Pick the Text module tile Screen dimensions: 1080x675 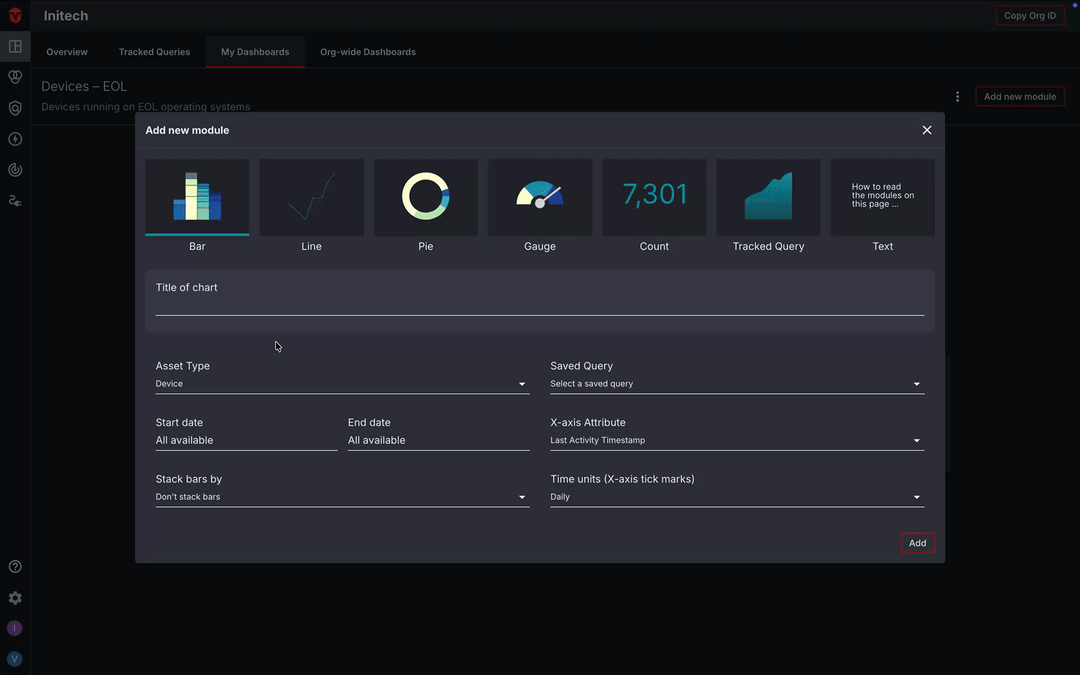[x=882, y=197]
